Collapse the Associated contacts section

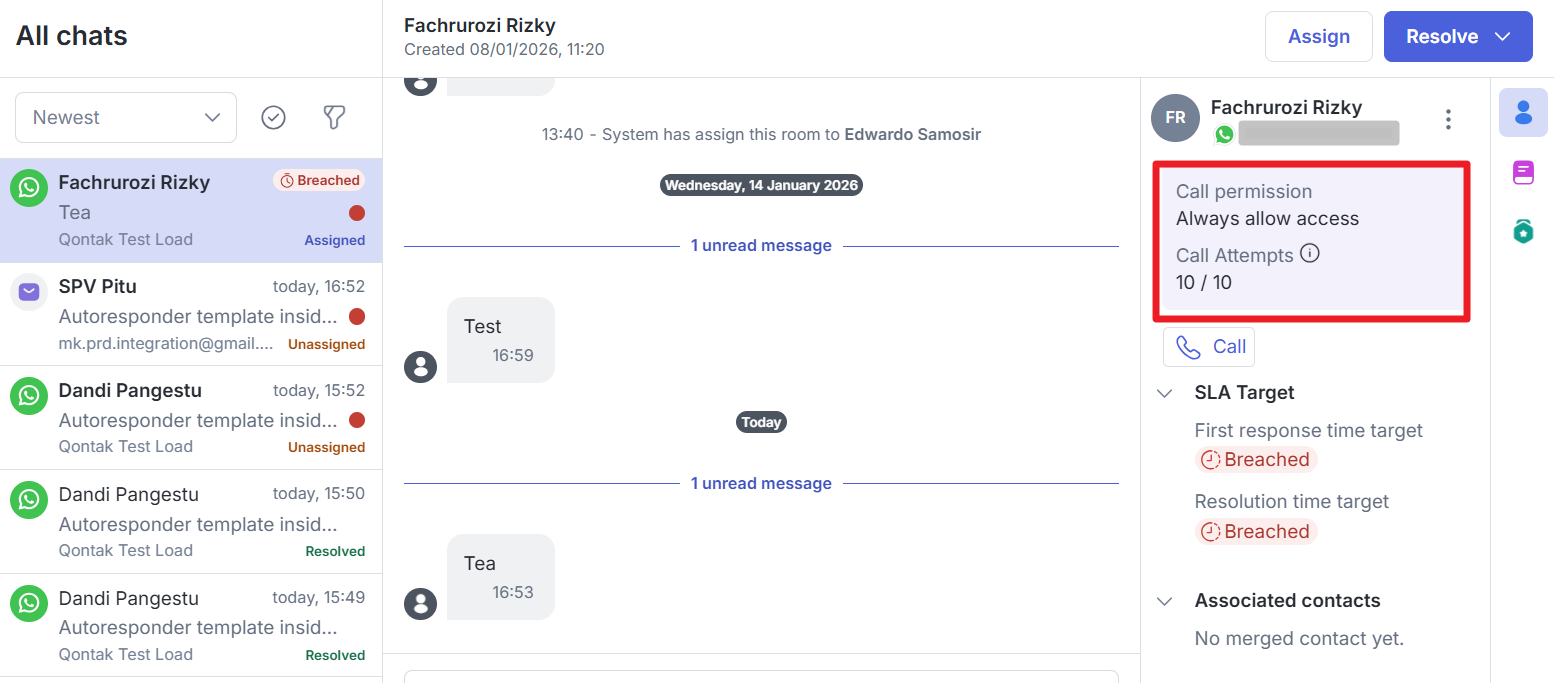1164,601
